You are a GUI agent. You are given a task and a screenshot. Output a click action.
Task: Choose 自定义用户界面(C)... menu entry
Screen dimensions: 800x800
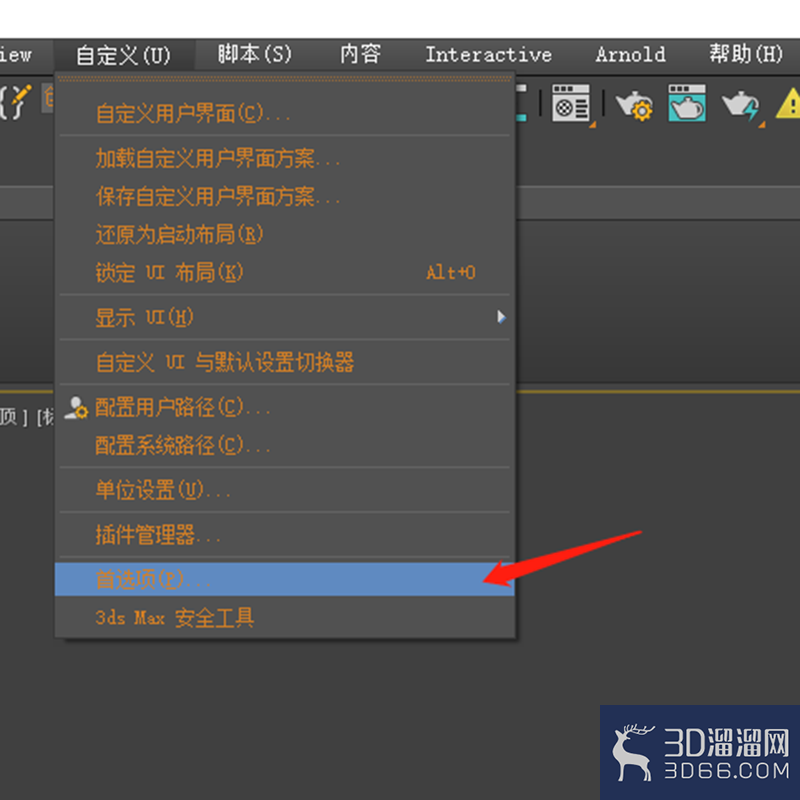[285, 113]
